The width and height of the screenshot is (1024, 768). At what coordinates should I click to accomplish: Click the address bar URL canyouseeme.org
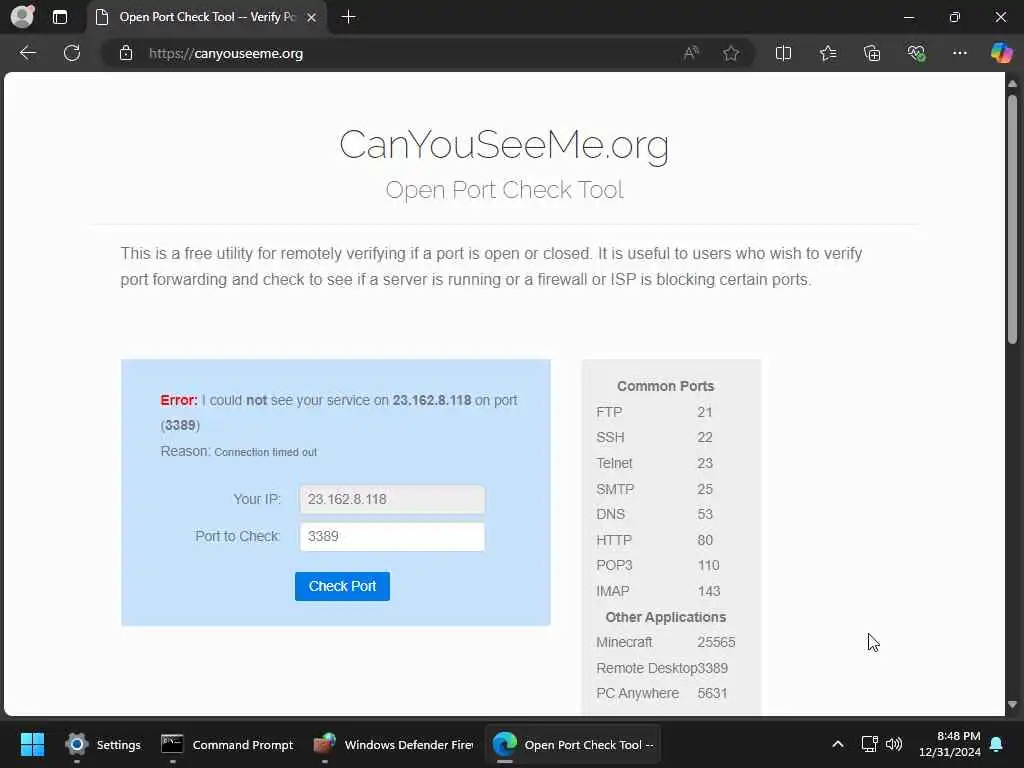226,54
